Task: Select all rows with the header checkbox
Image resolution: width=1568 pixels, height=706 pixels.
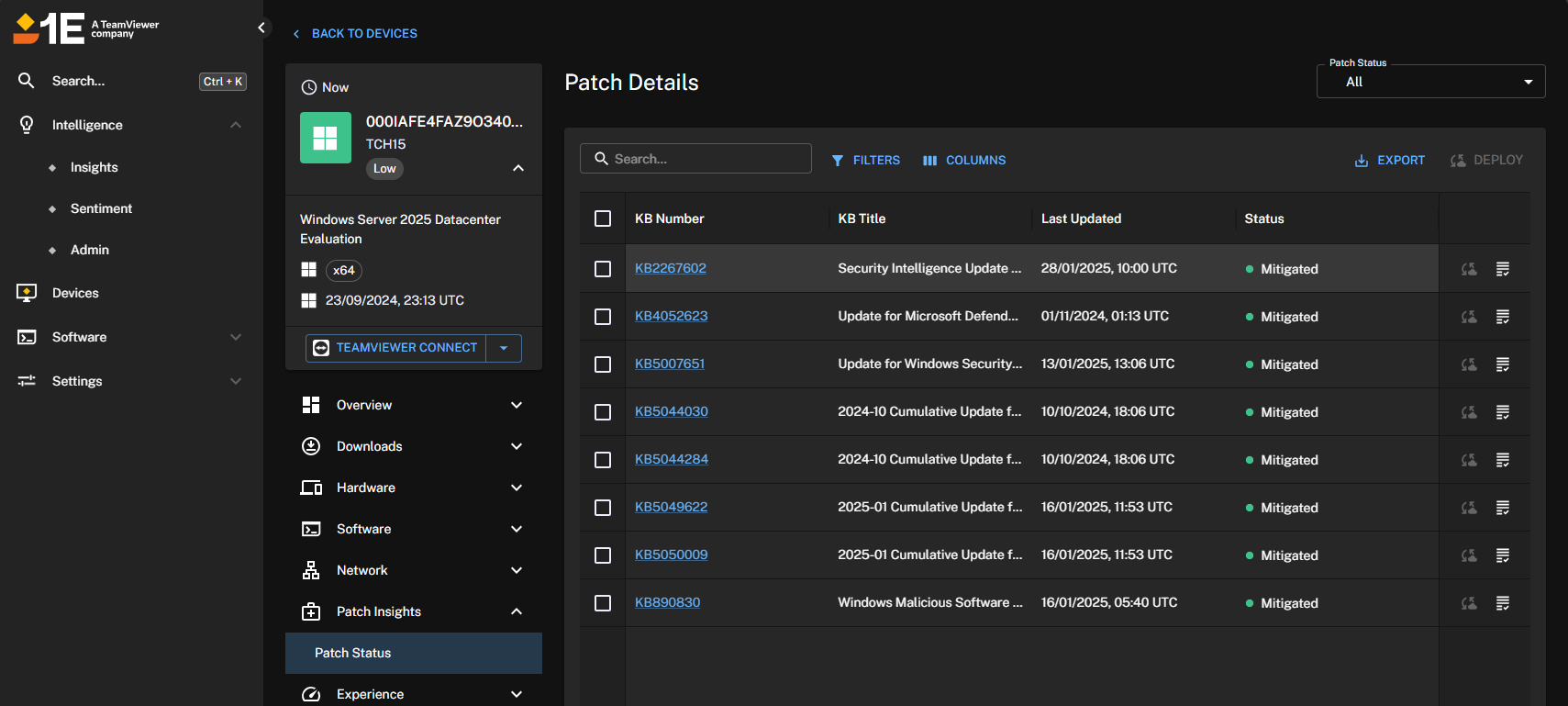Action: tap(603, 219)
